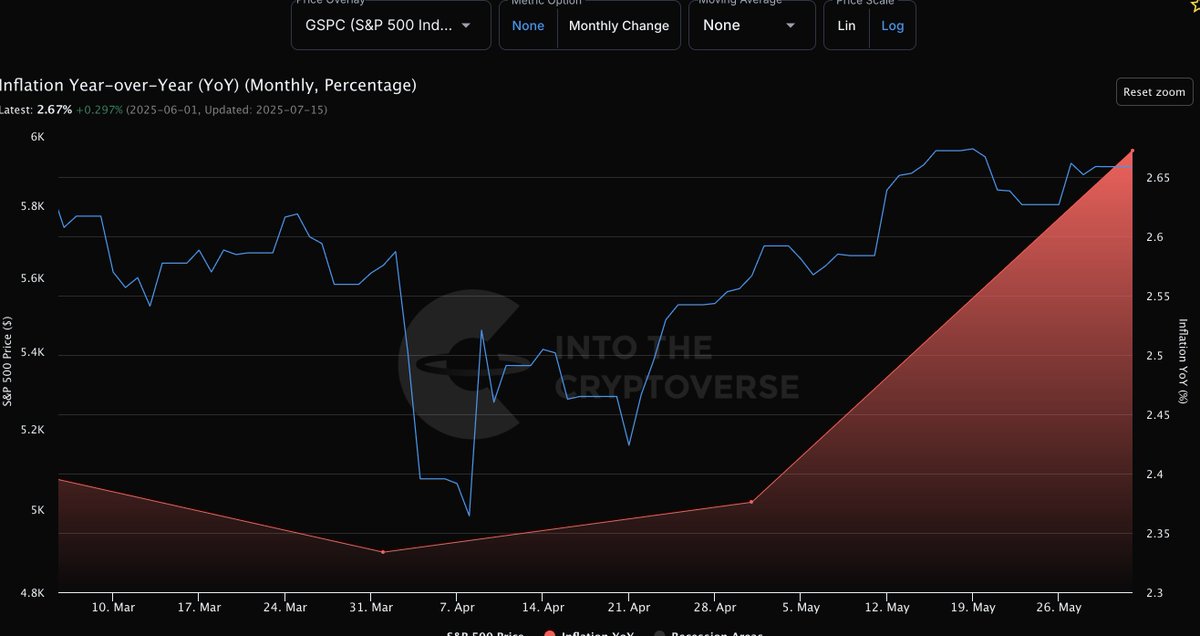Click the 2.6 inflation axis label
Viewport: 1200px width, 636px height.
click(1154, 237)
